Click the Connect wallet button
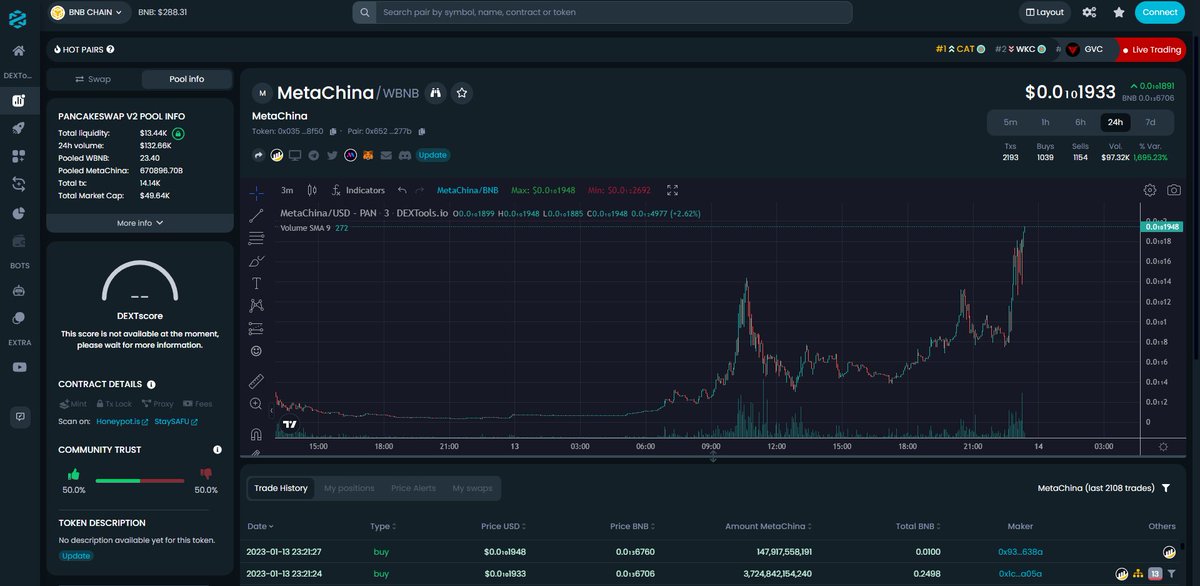The image size is (1200, 586). tap(1160, 12)
